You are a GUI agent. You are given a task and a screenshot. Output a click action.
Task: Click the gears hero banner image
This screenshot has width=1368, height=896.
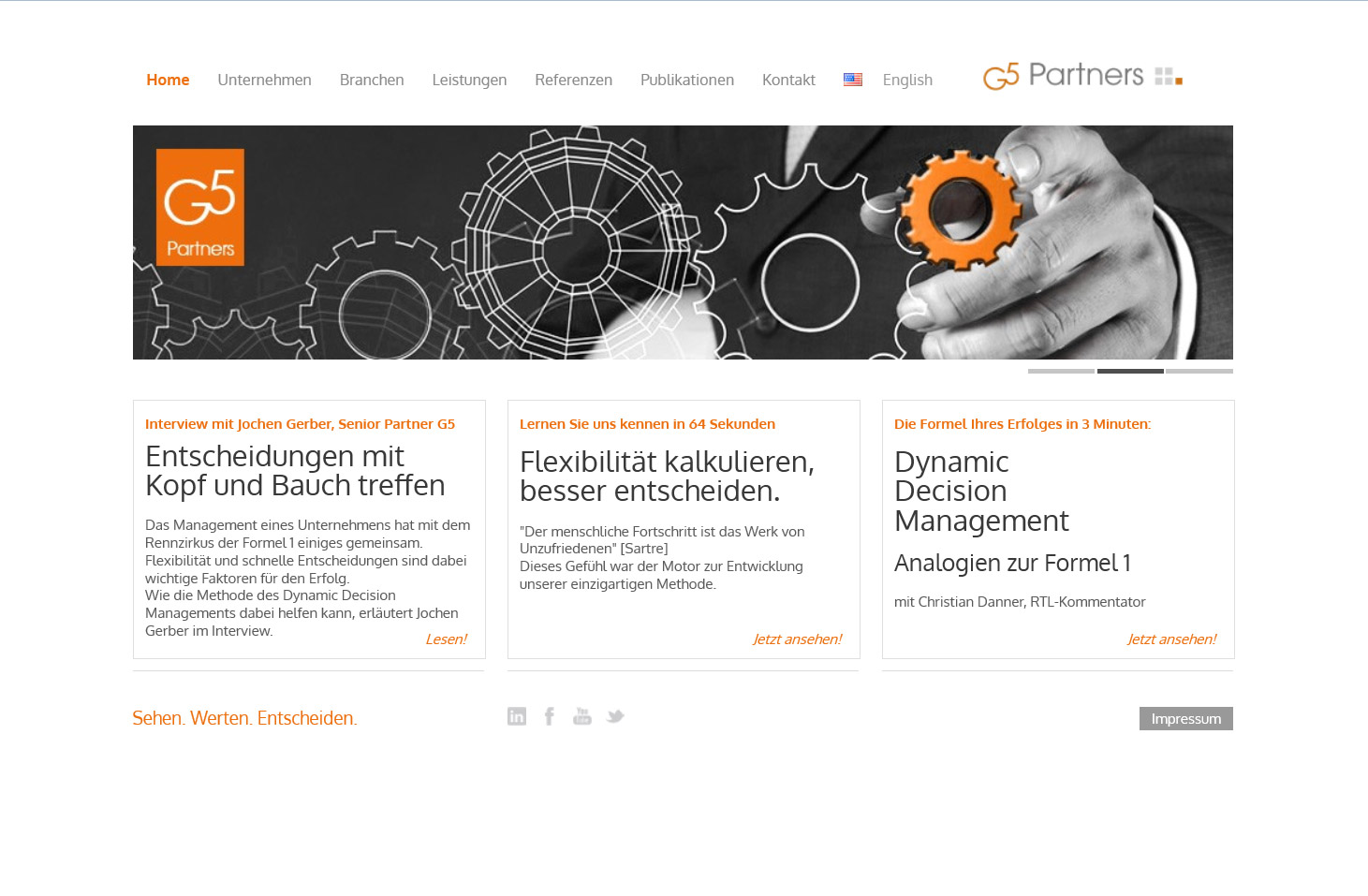tap(683, 242)
